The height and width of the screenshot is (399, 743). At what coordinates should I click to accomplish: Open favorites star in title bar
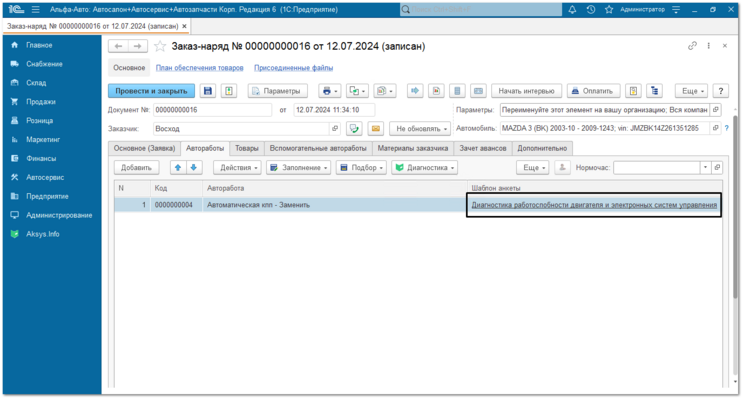point(609,9)
